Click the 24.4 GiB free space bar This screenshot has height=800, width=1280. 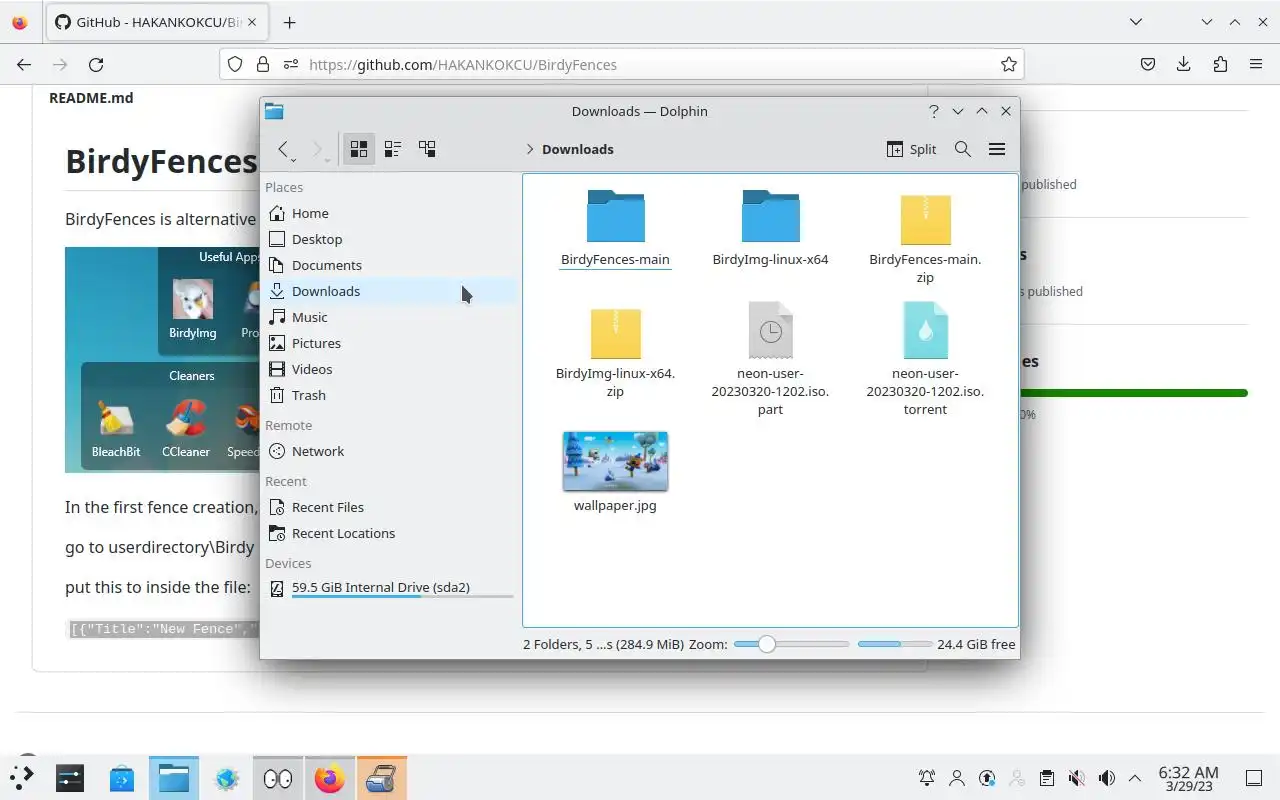click(894, 644)
